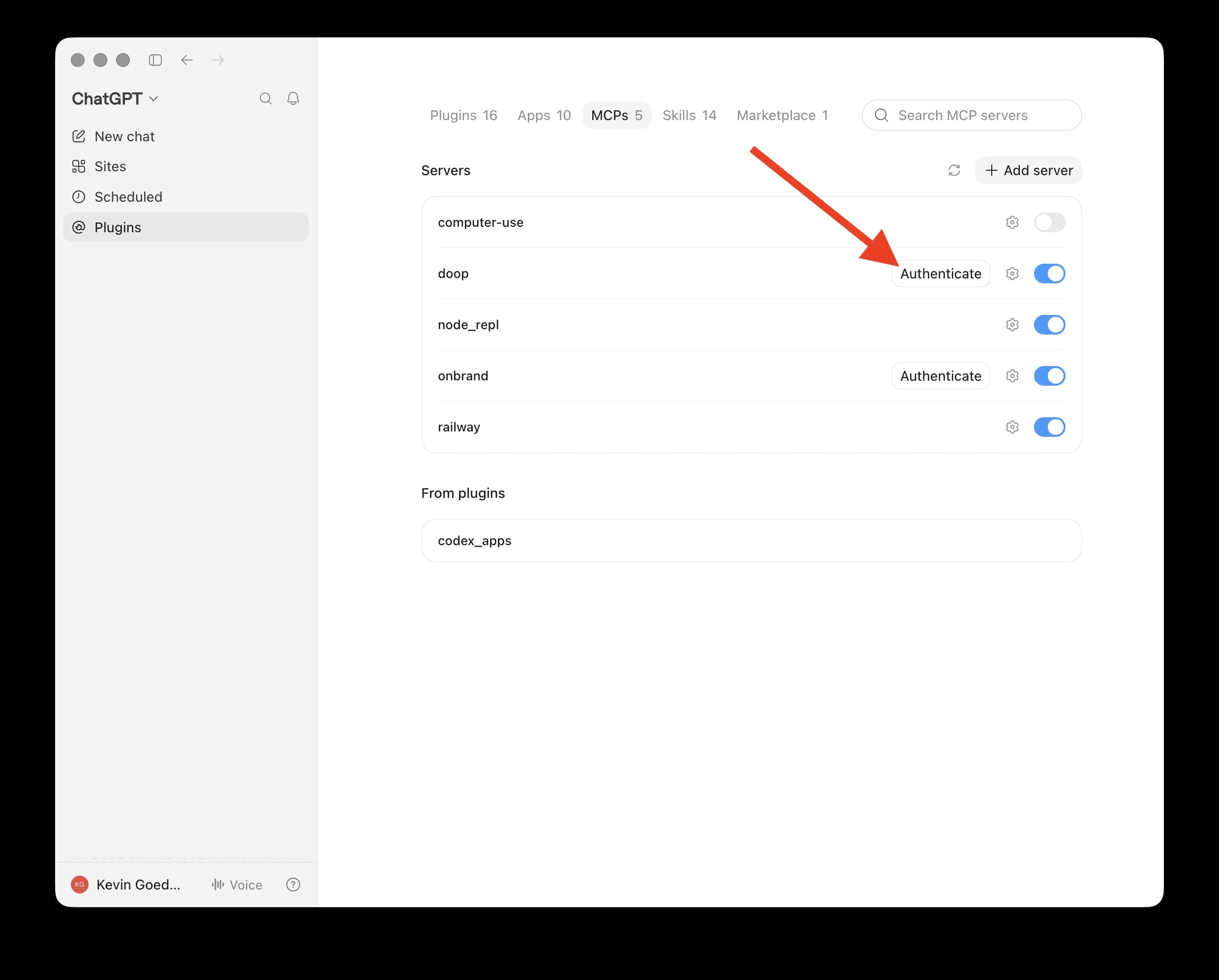
Task: Click the Add server button
Action: 1029,170
